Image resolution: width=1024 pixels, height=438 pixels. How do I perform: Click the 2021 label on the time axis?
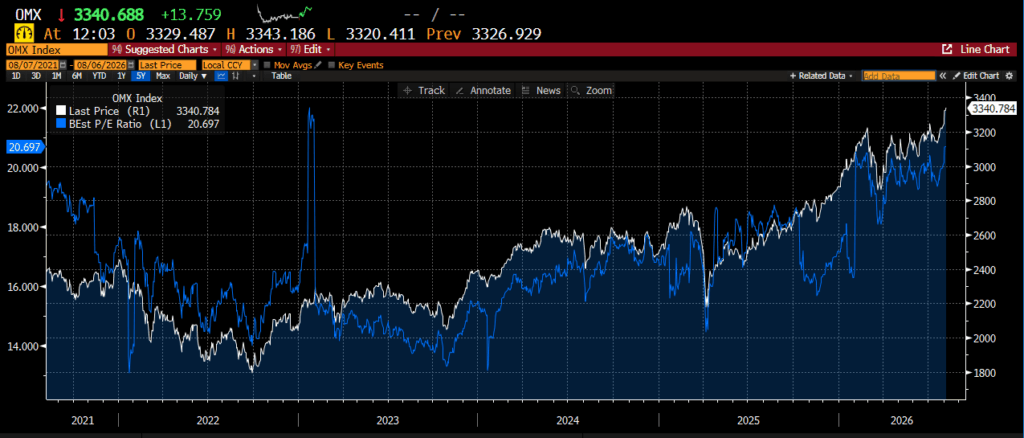(83, 420)
